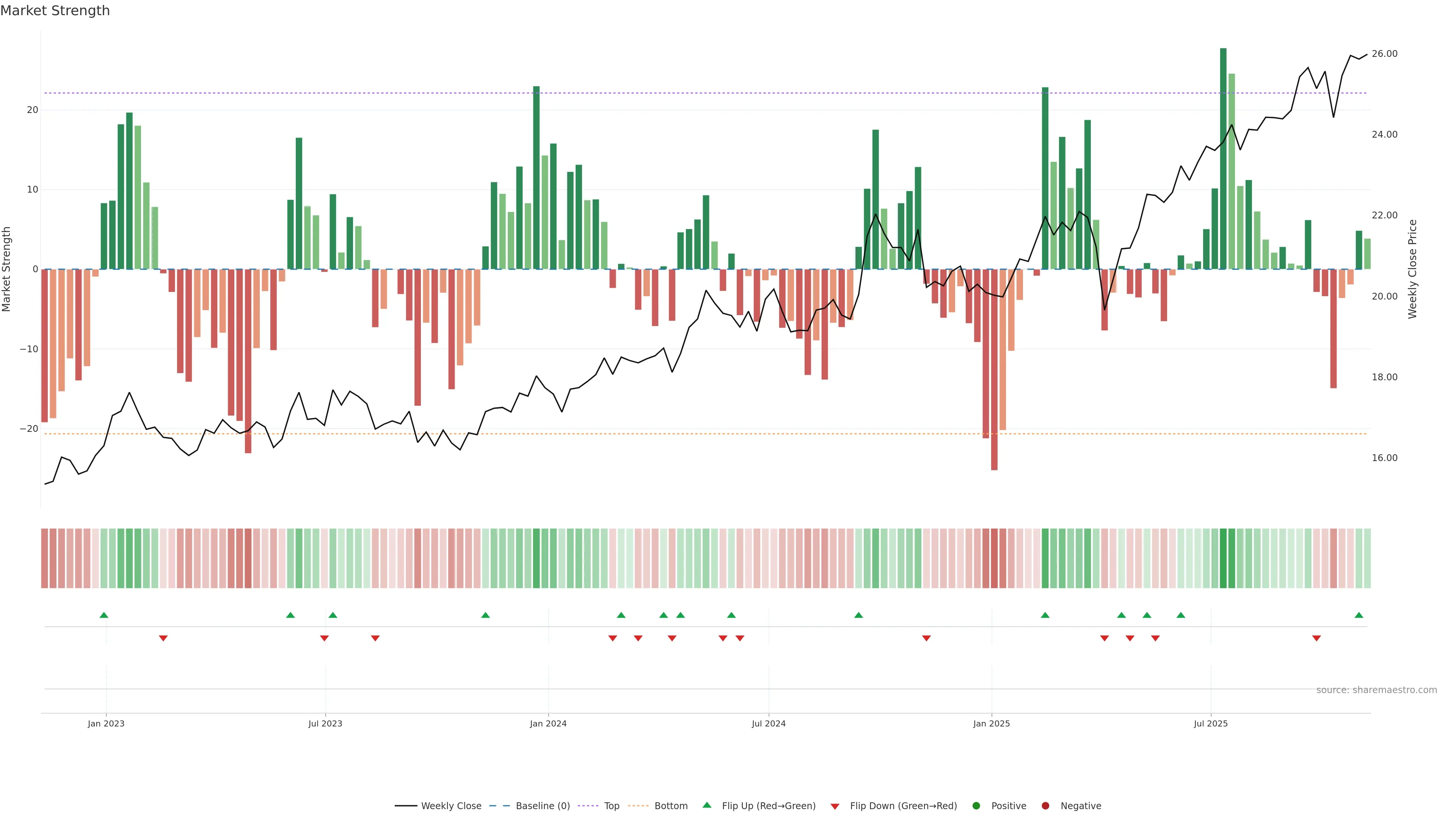Click Flip Up green triangle legend icon
The image size is (1456, 819).
point(706,805)
